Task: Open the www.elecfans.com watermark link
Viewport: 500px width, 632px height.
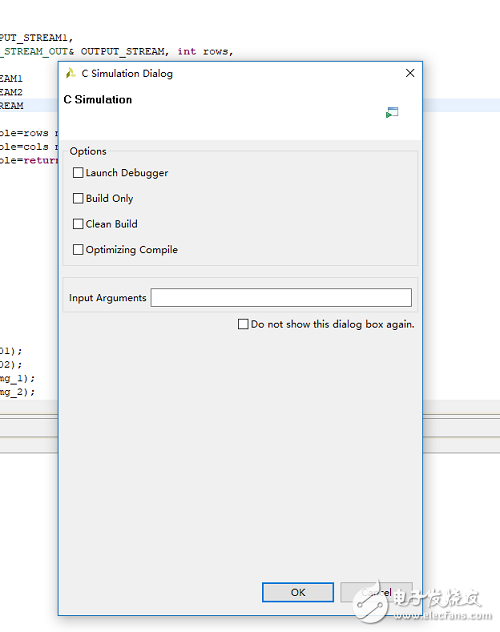Action: click(x=443, y=615)
